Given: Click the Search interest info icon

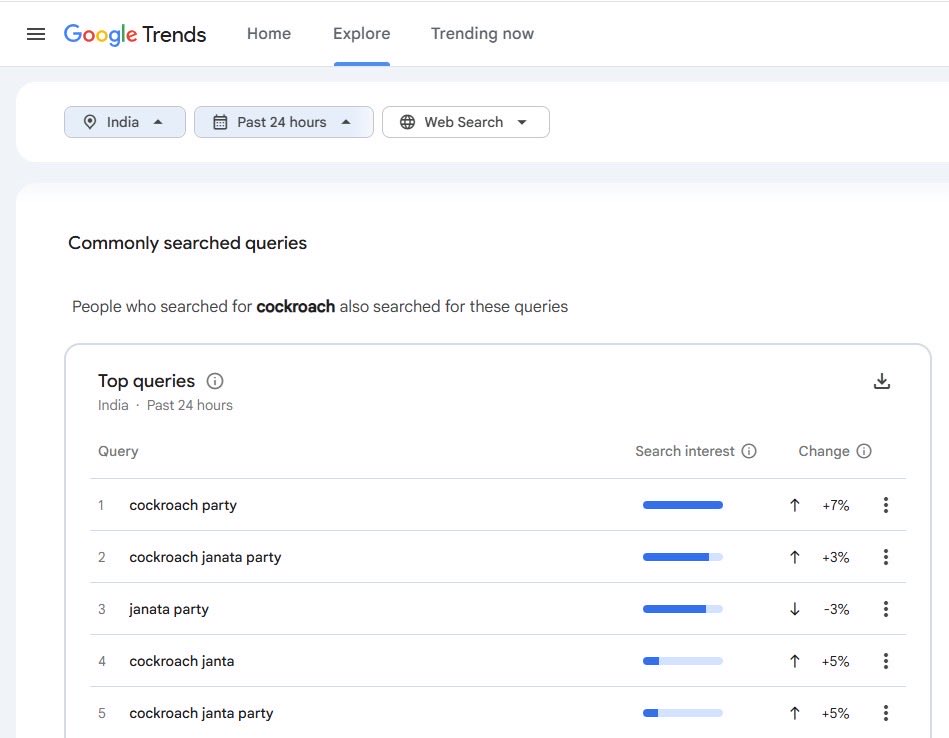Looking at the screenshot, I should [x=749, y=451].
